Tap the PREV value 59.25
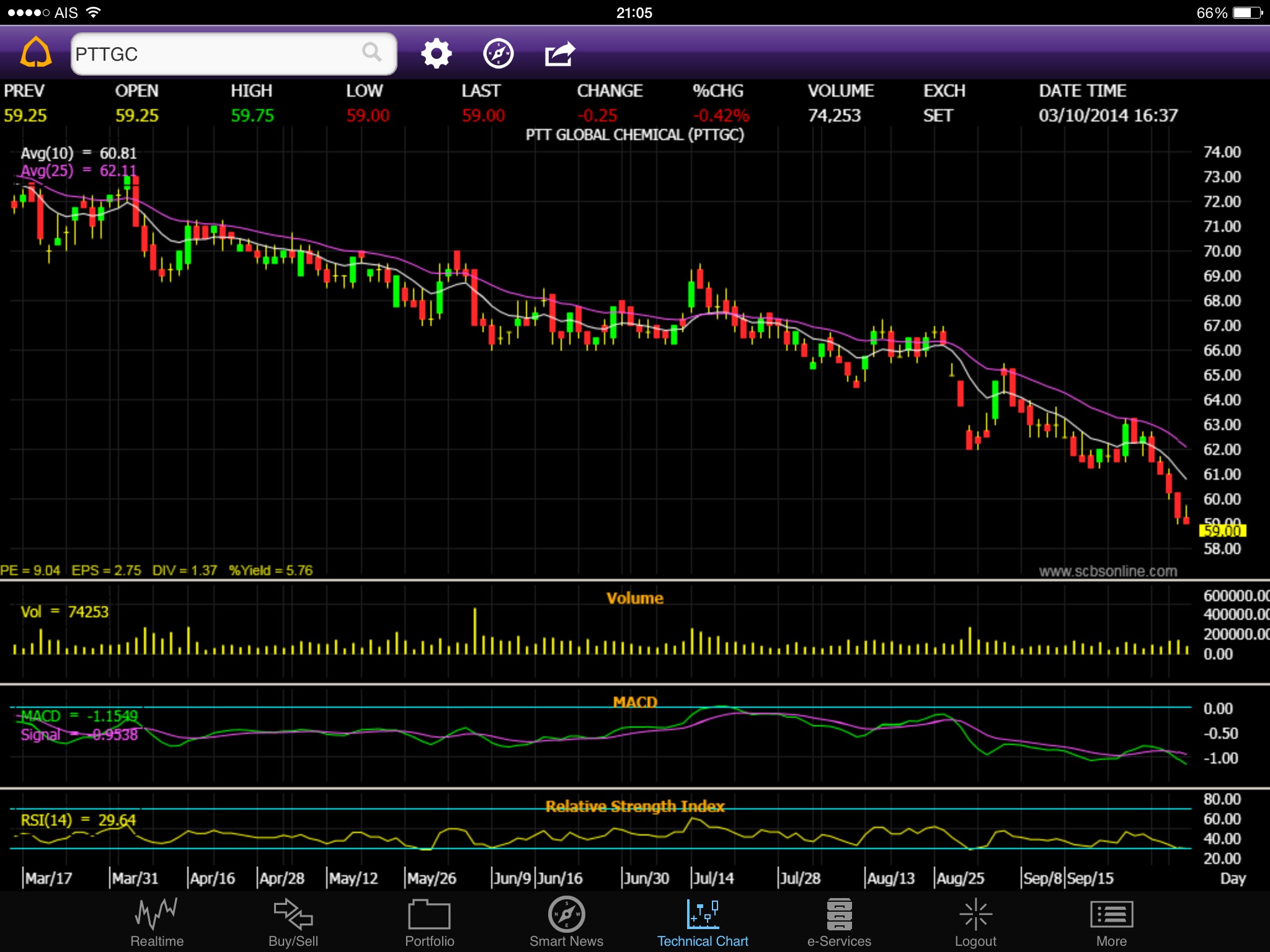 (25, 116)
